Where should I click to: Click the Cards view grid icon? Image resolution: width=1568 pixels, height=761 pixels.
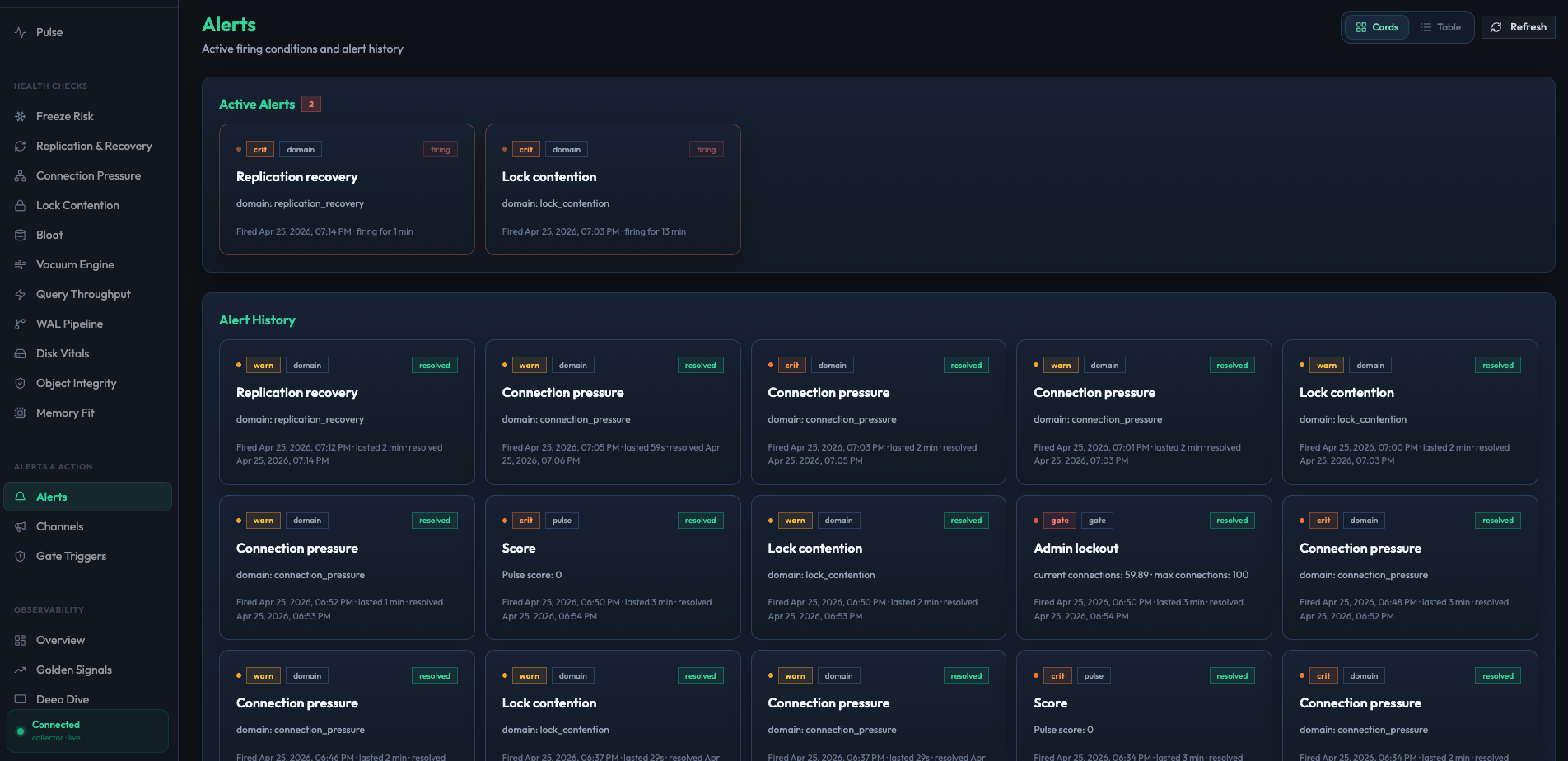(1361, 27)
